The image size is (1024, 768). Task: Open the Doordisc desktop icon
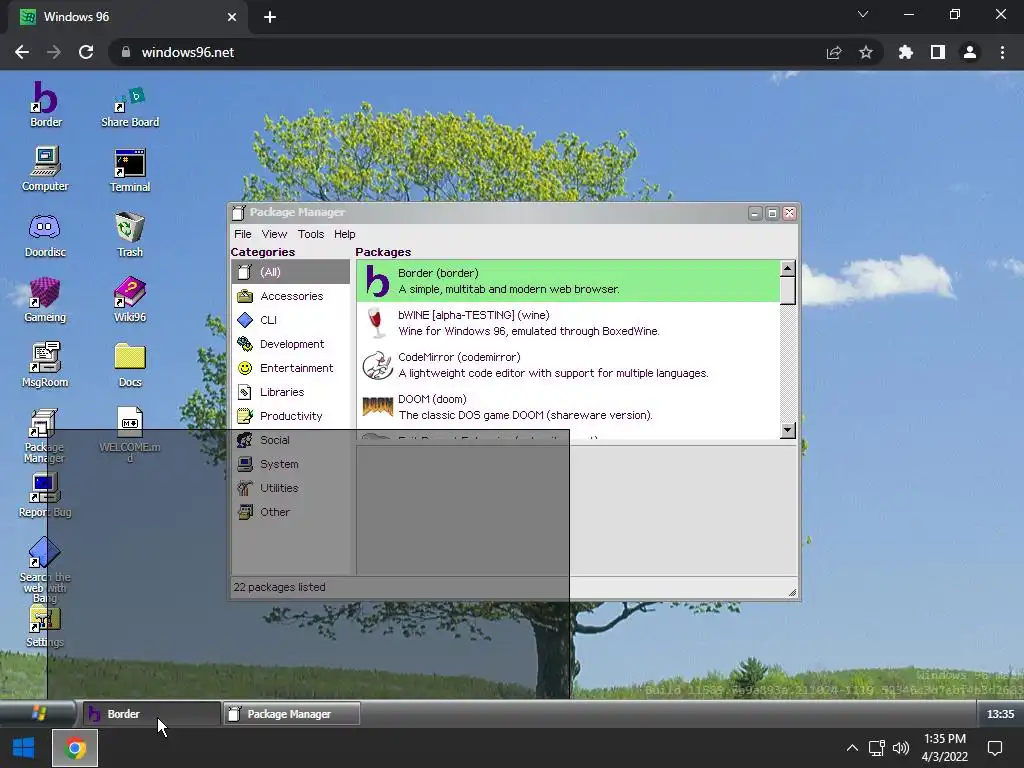click(45, 234)
